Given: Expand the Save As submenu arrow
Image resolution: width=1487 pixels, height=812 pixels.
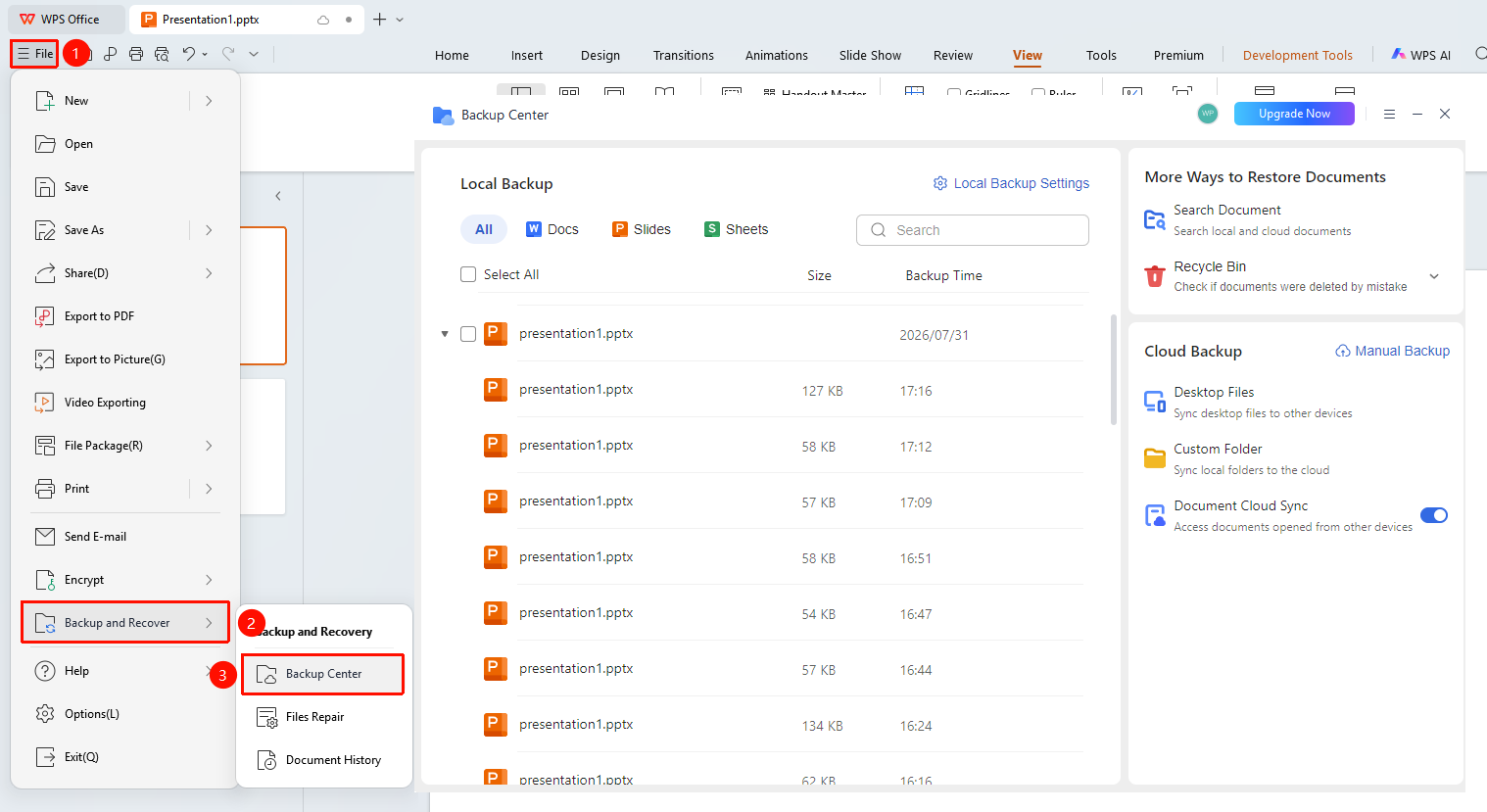Looking at the screenshot, I should pyautogui.click(x=209, y=230).
